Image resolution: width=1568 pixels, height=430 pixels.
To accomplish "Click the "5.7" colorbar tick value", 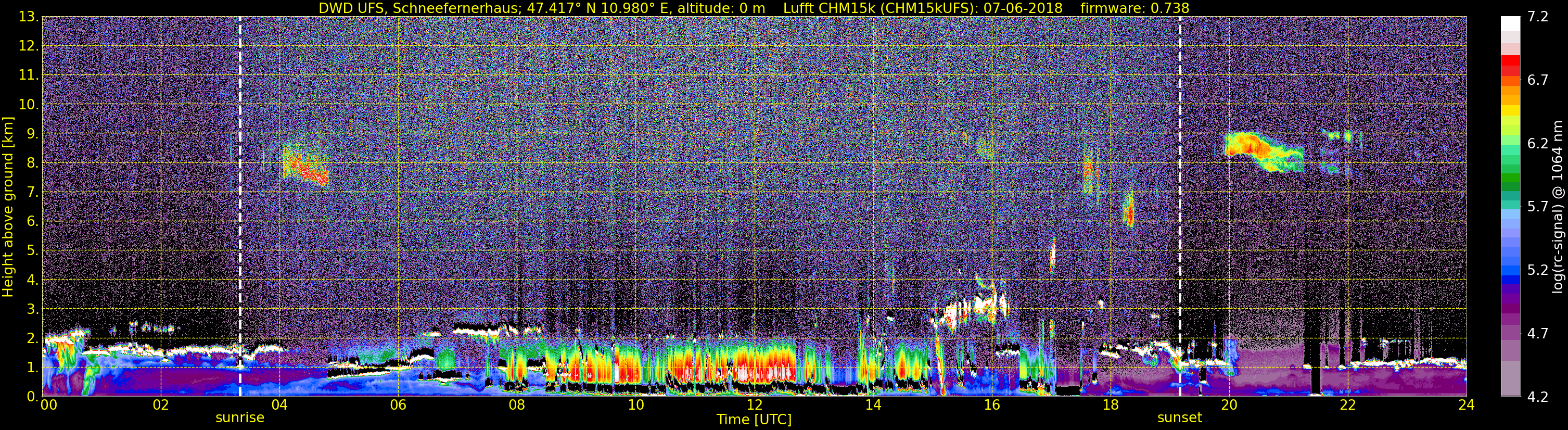I will [x=1538, y=207].
